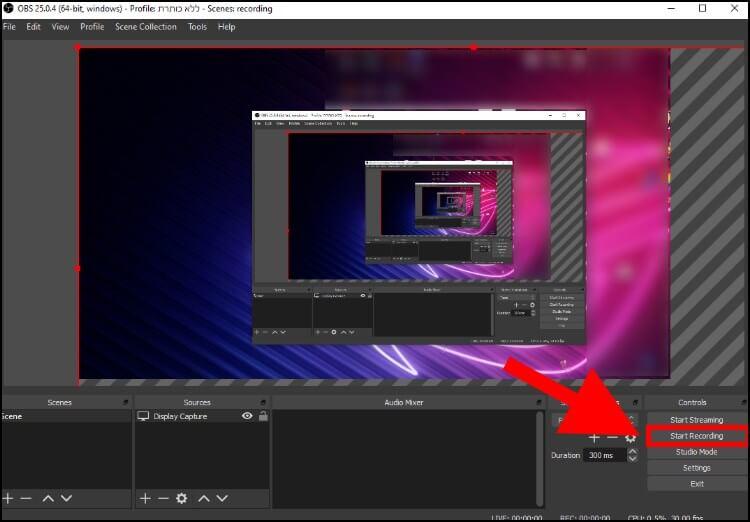
Task: Open the Help menu
Action: pyautogui.click(x=226, y=27)
